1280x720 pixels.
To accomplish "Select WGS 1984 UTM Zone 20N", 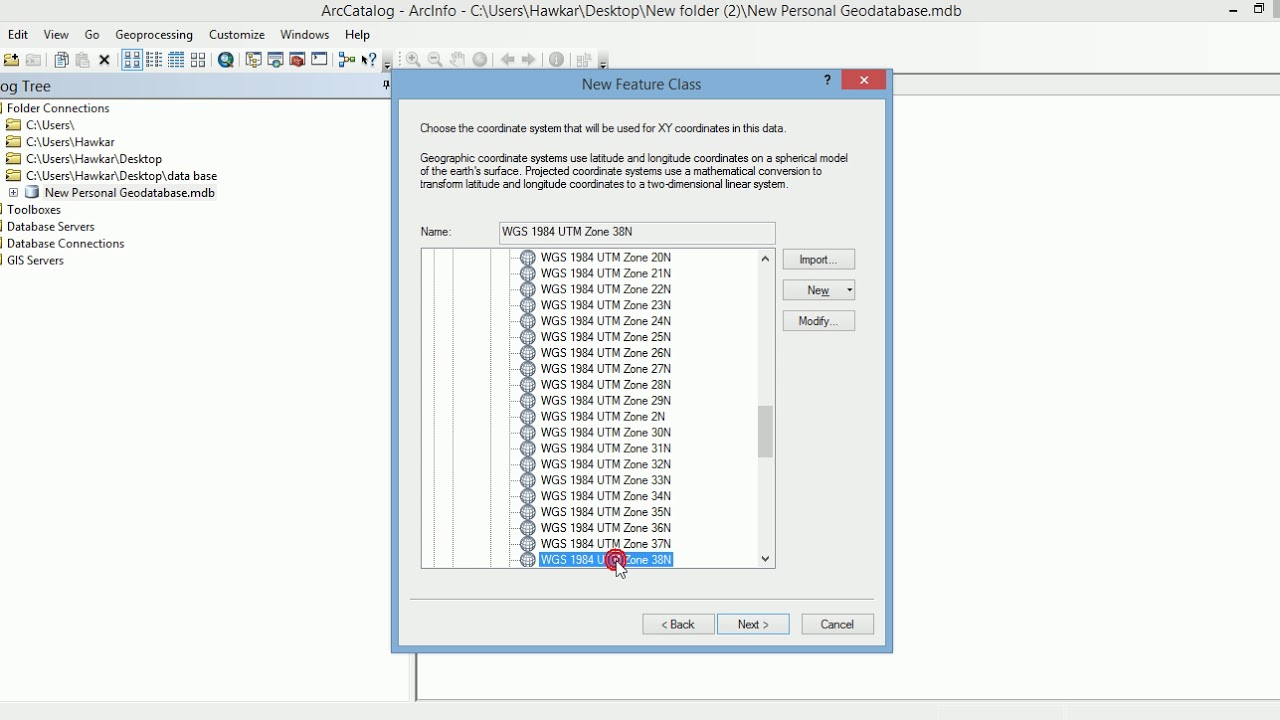I will 606,257.
